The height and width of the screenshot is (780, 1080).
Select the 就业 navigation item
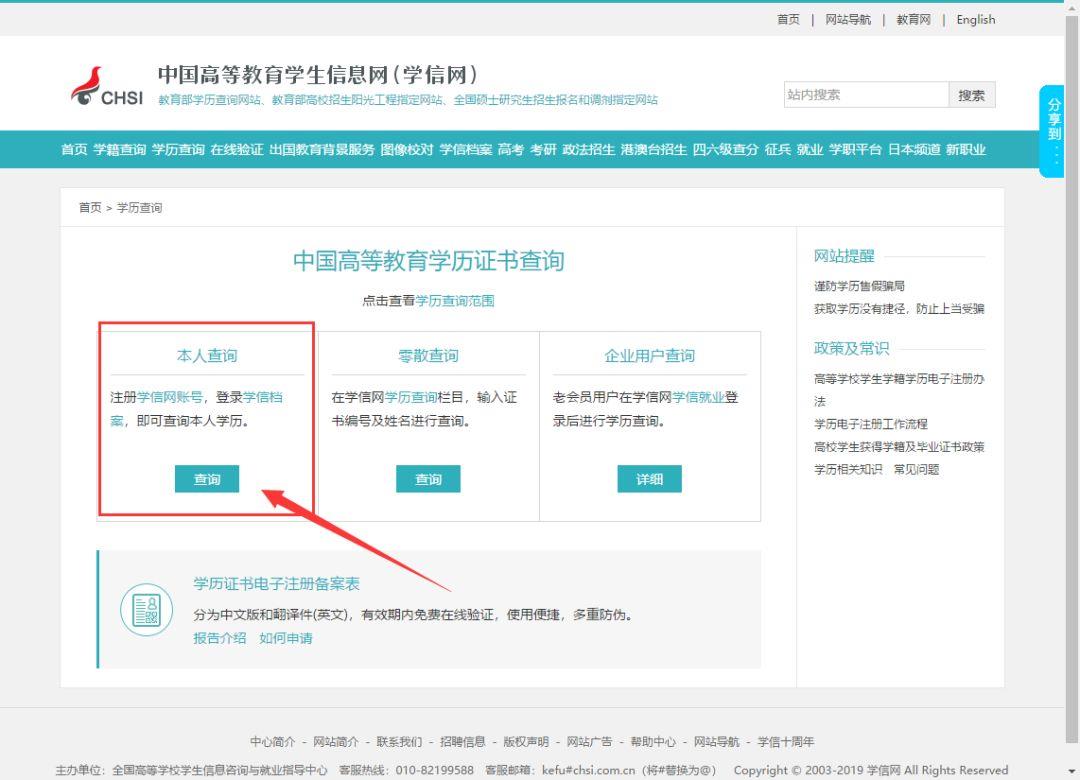pyautogui.click(x=810, y=150)
